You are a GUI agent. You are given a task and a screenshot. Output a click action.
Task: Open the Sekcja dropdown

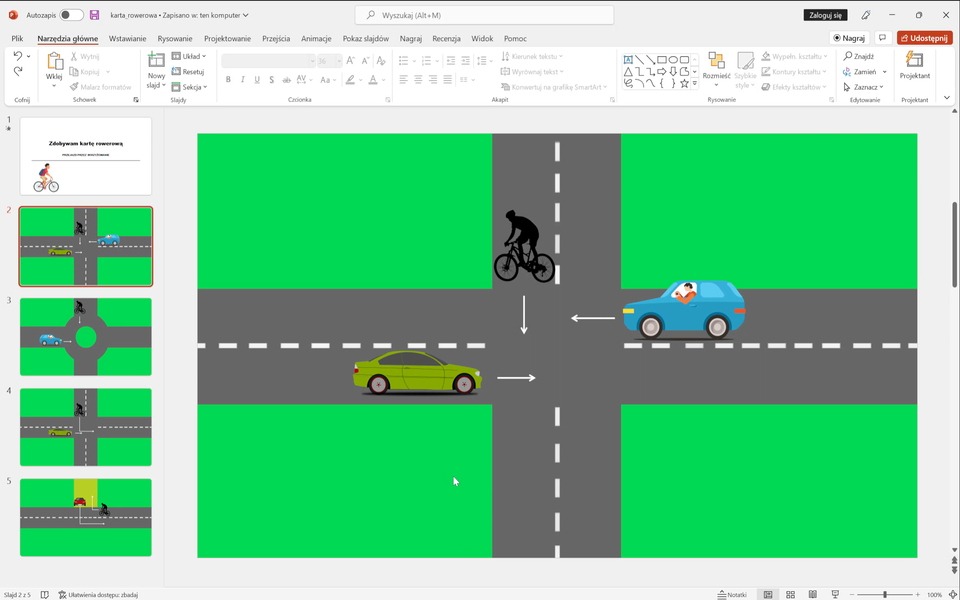pyautogui.click(x=189, y=87)
